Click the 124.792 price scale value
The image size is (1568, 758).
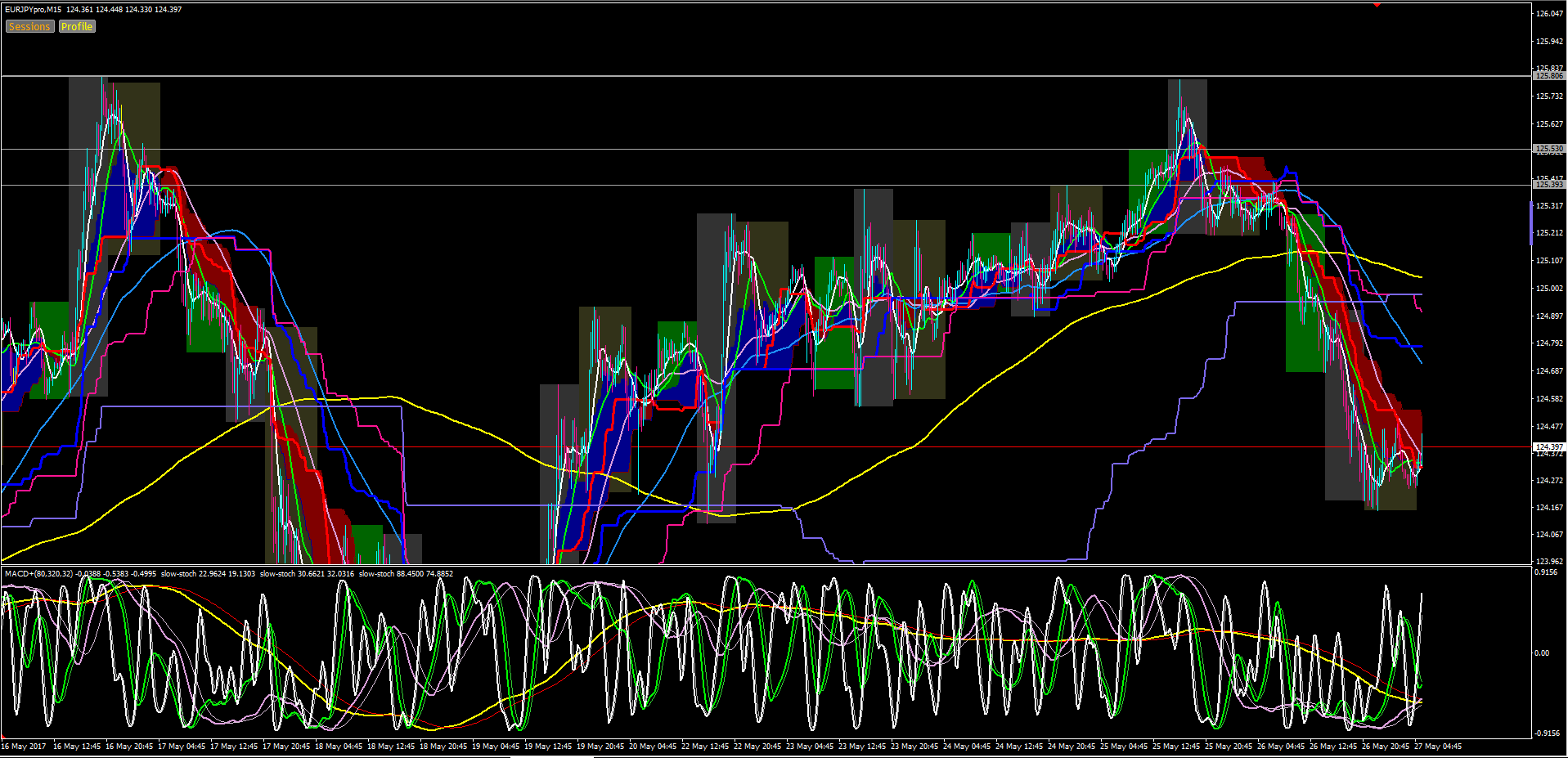pos(1549,343)
